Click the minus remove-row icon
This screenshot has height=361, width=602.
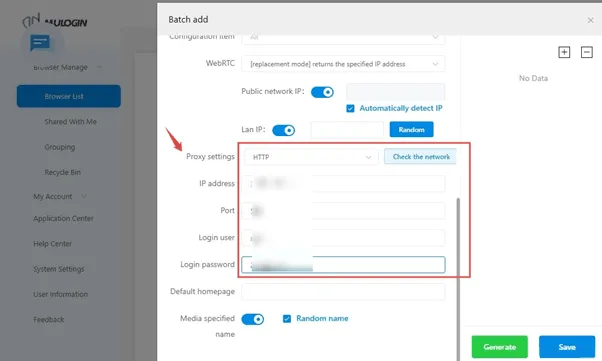click(x=586, y=52)
